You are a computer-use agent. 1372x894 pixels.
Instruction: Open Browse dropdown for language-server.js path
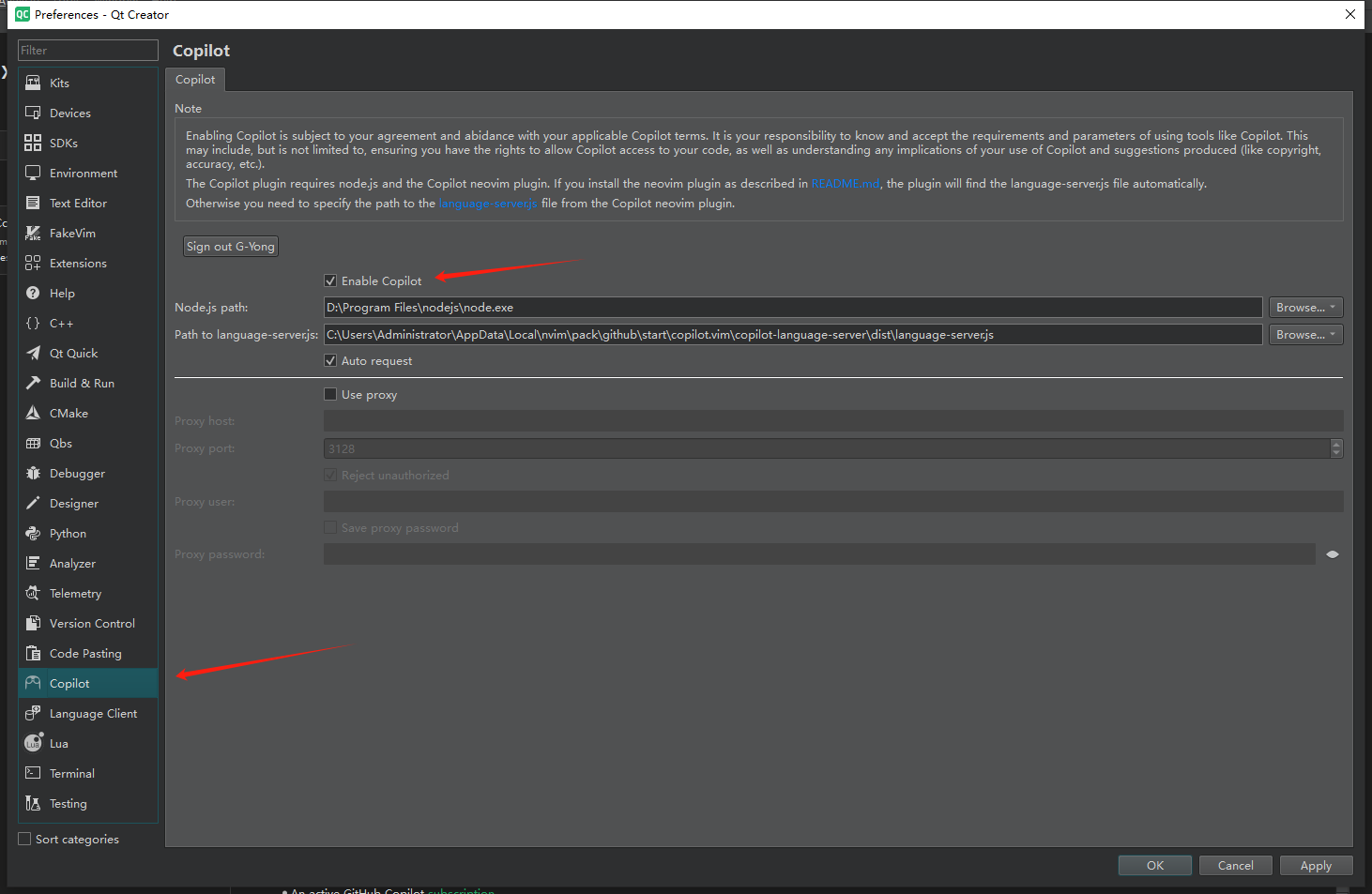1305,334
